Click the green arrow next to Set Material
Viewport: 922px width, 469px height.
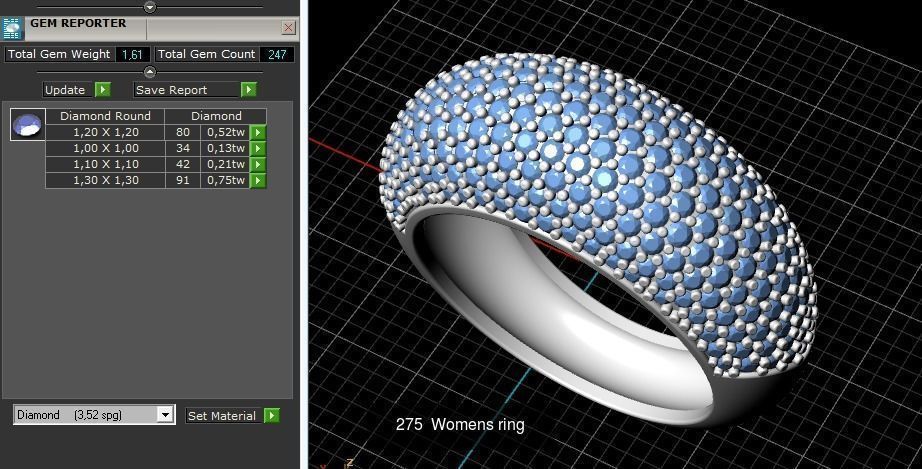tap(272, 416)
